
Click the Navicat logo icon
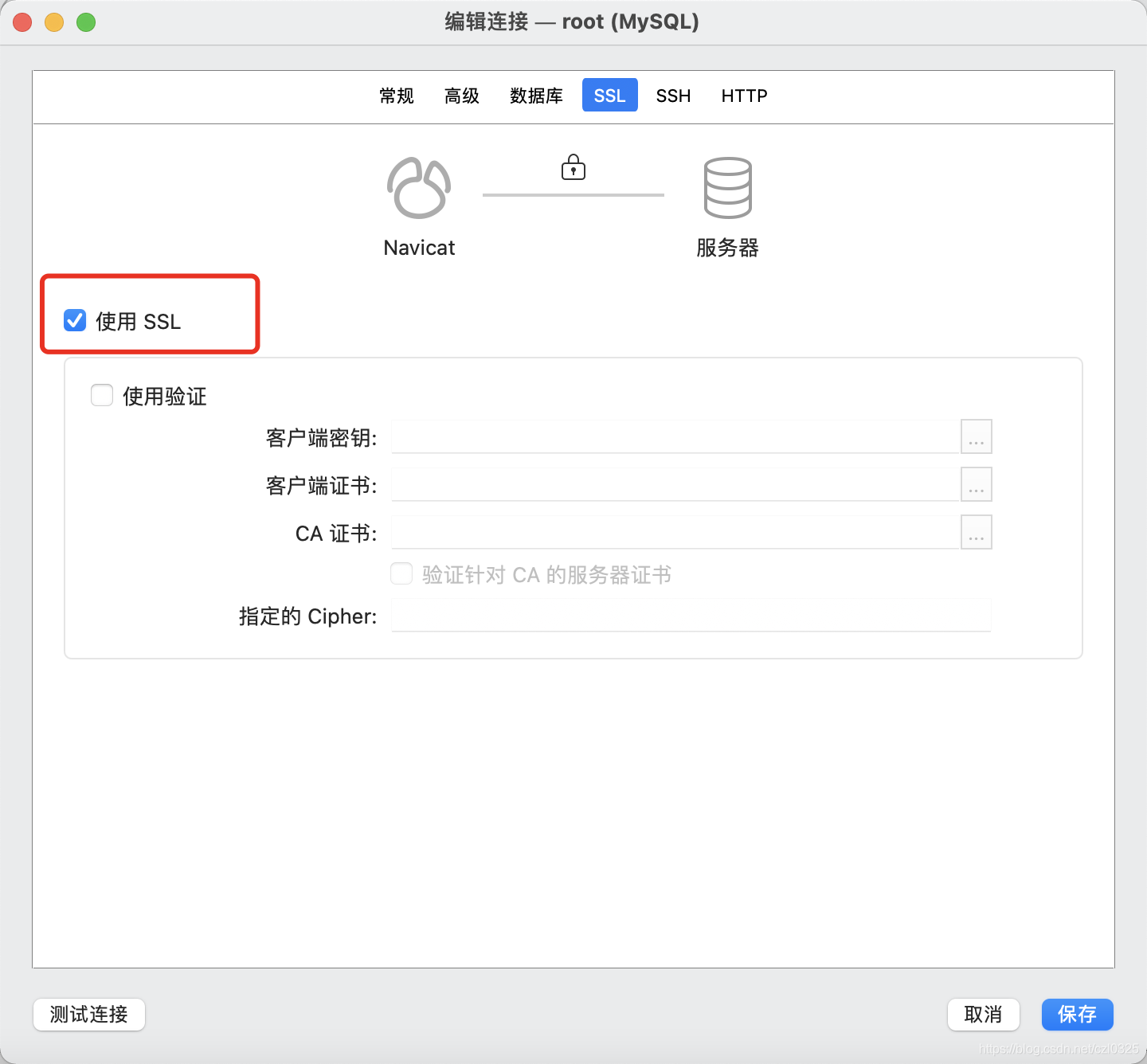point(419,188)
